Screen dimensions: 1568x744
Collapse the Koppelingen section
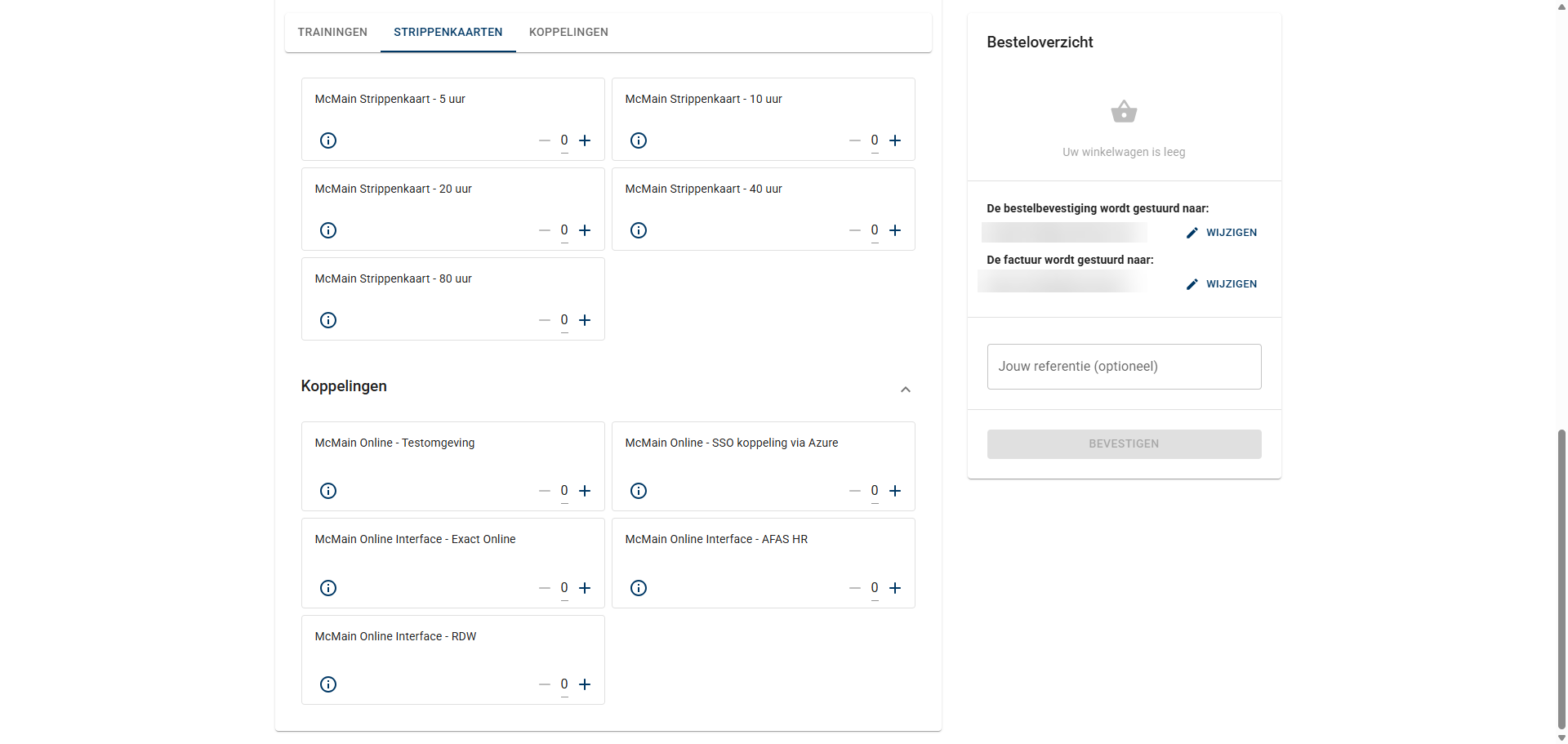(905, 390)
